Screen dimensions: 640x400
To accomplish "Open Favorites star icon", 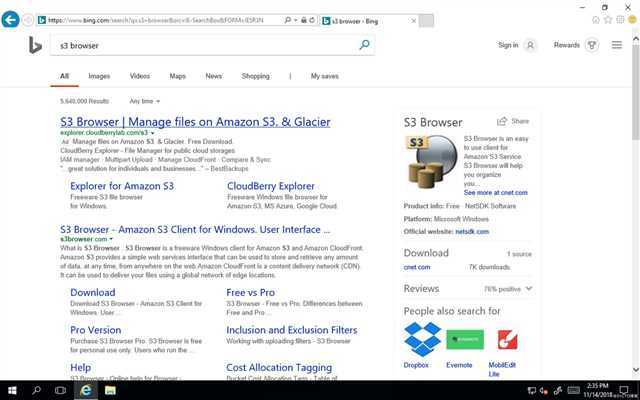I will 608,20.
